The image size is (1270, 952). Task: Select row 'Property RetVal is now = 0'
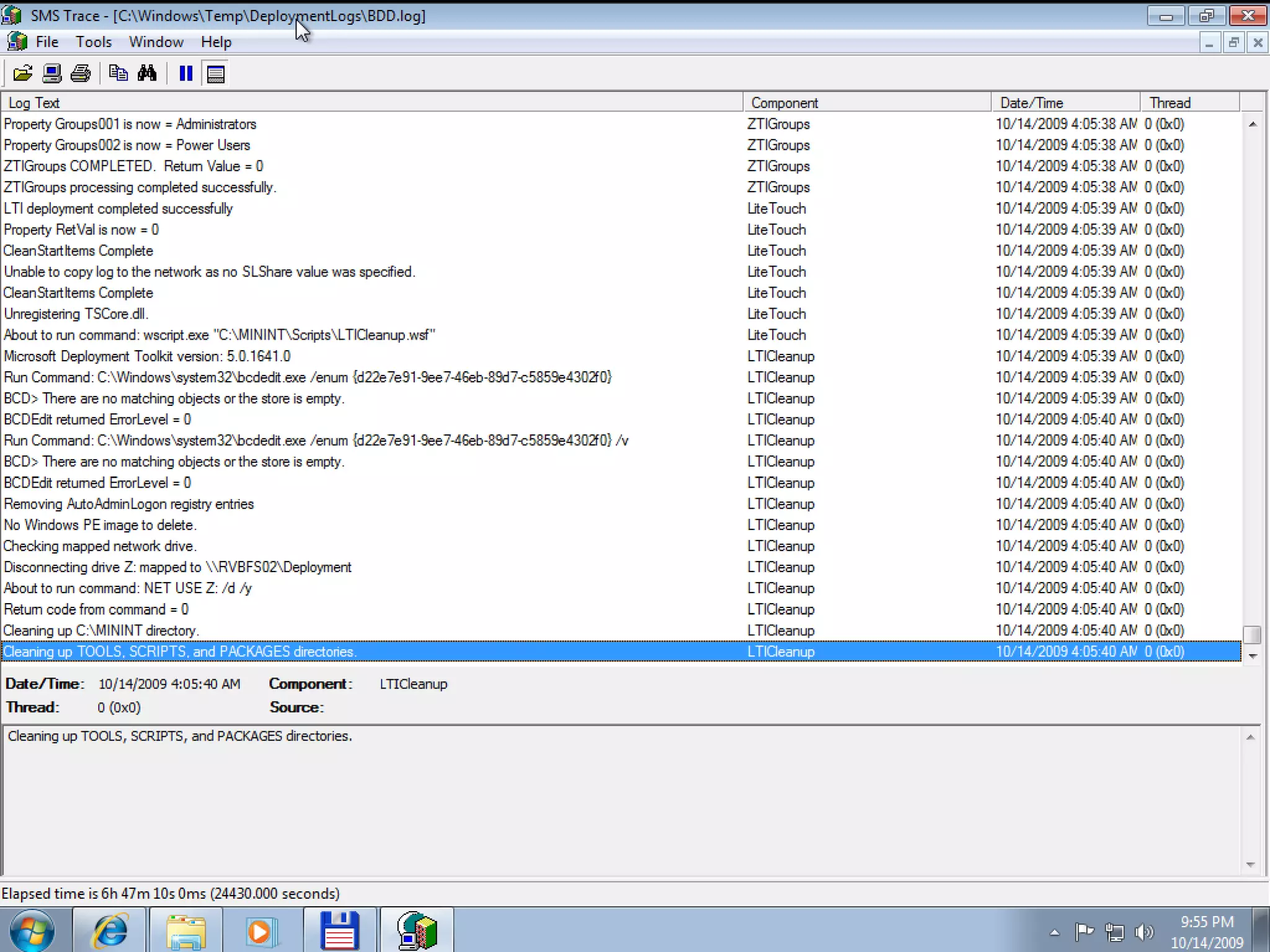(x=620, y=229)
